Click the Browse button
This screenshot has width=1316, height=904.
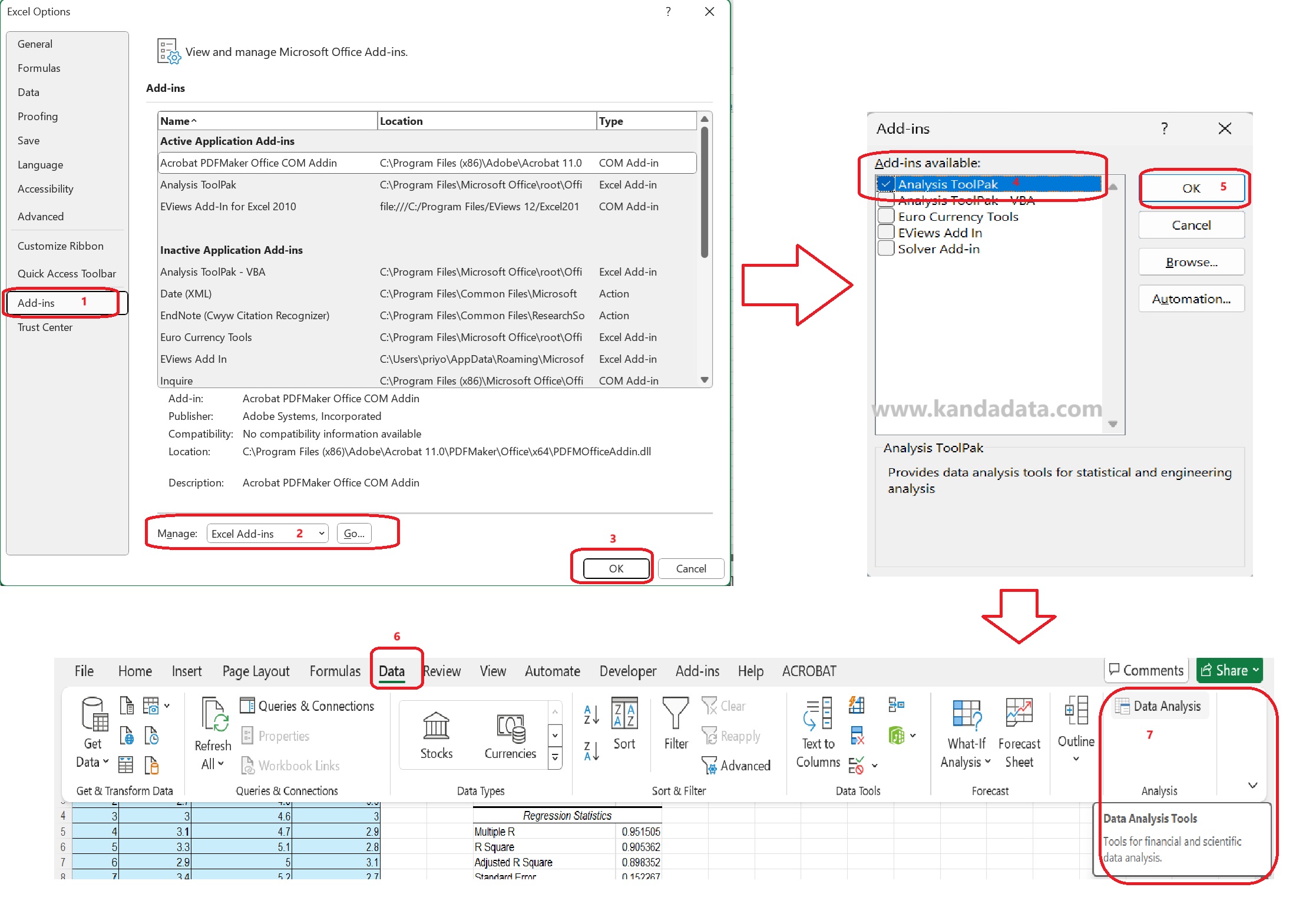(x=1191, y=261)
